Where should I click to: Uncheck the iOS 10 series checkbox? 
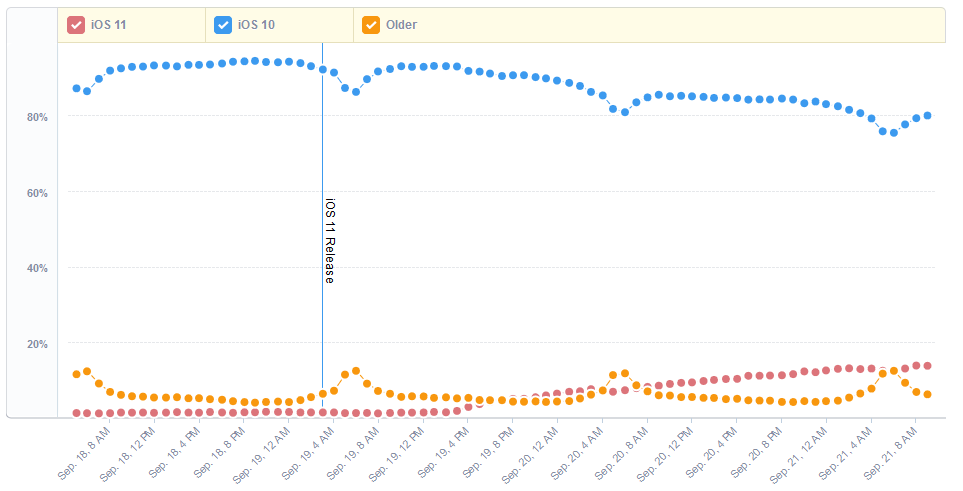click(x=223, y=25)
